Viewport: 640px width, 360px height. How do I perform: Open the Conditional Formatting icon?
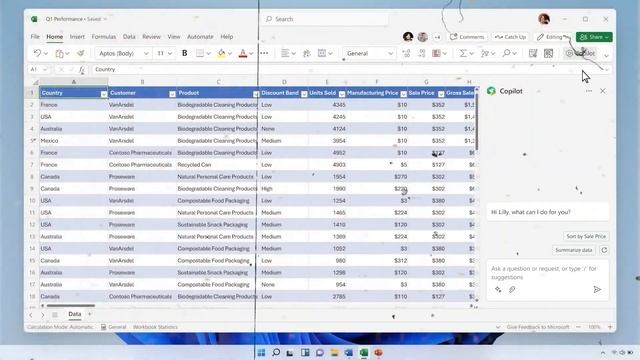click(436, 53)
